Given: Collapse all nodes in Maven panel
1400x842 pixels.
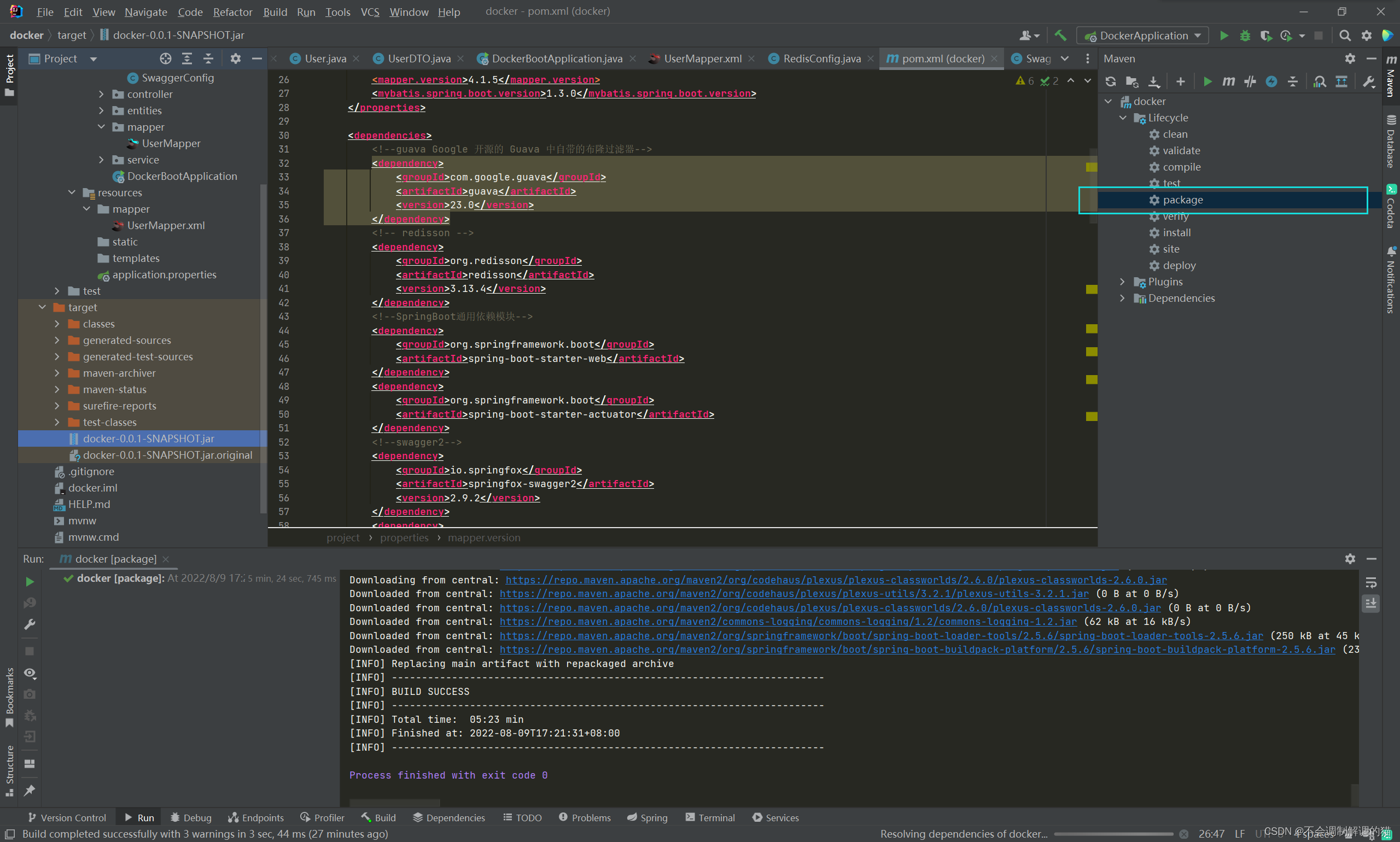Looking at the screenshot, I should point(1293,81).
